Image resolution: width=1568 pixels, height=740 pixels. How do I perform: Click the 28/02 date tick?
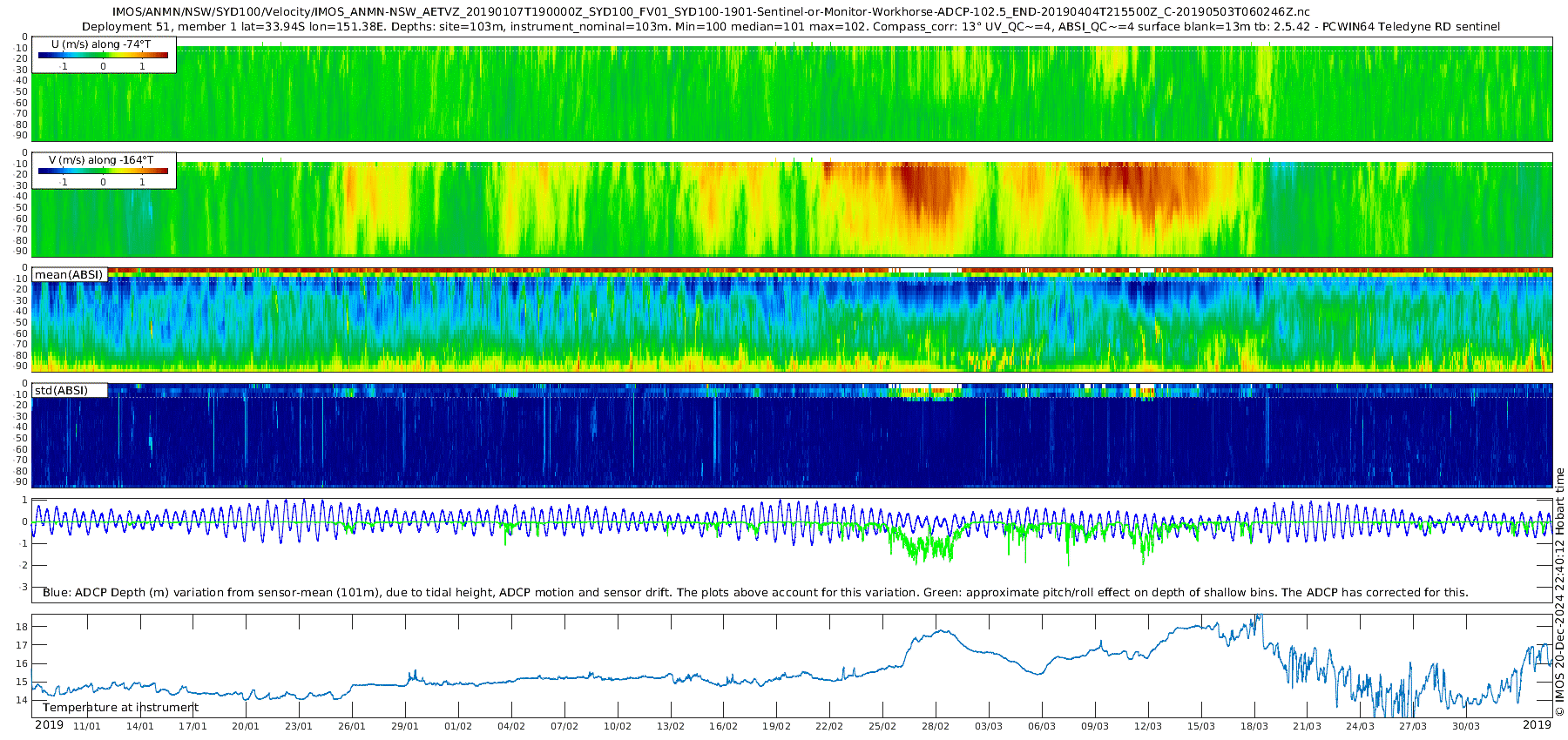[x=935, y=726]
